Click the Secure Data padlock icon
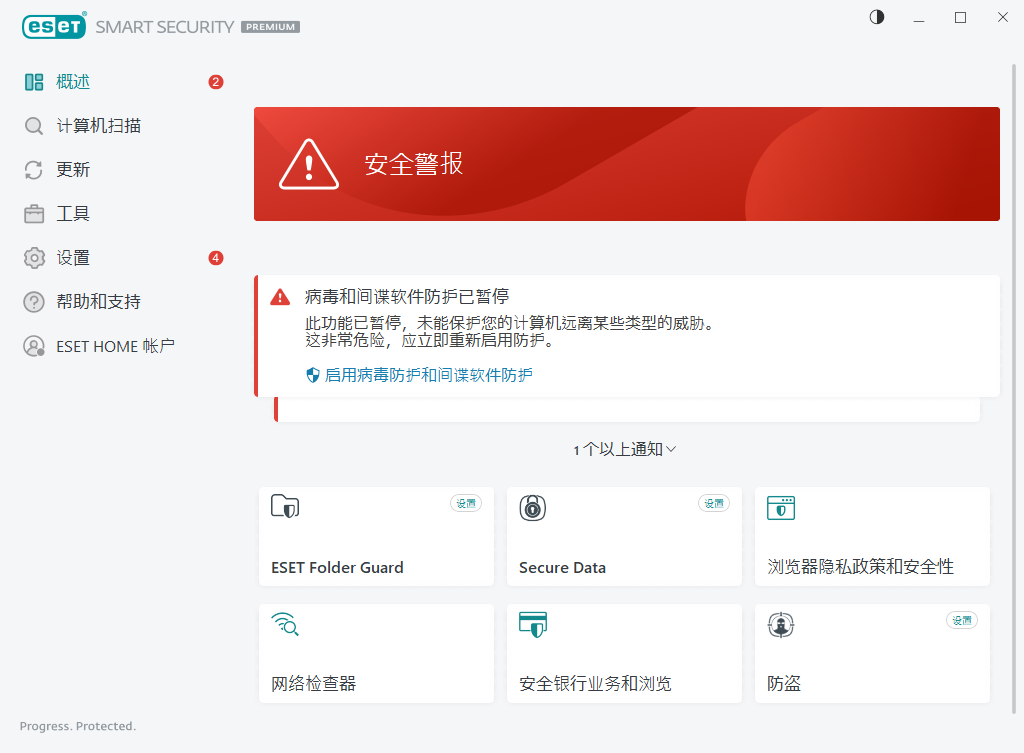Screen dimensions: 1024x753 tap(532, 507)
